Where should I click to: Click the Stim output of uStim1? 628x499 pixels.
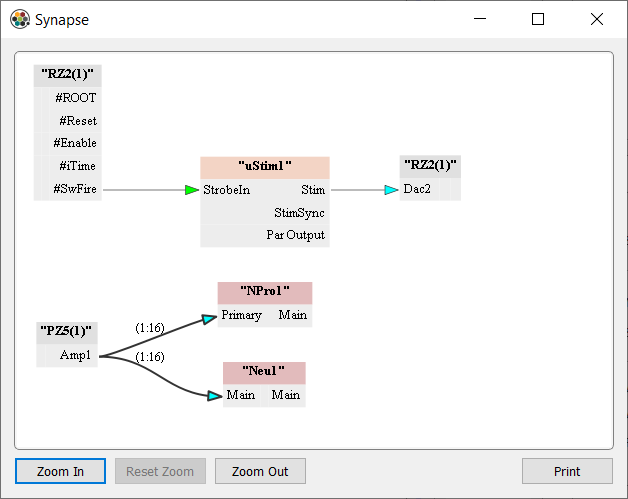313,190
